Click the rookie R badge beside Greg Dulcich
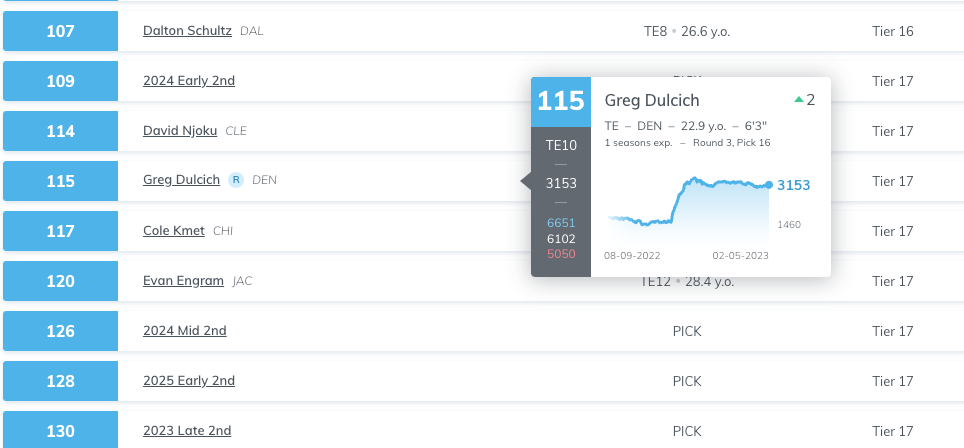 (236, 180)
